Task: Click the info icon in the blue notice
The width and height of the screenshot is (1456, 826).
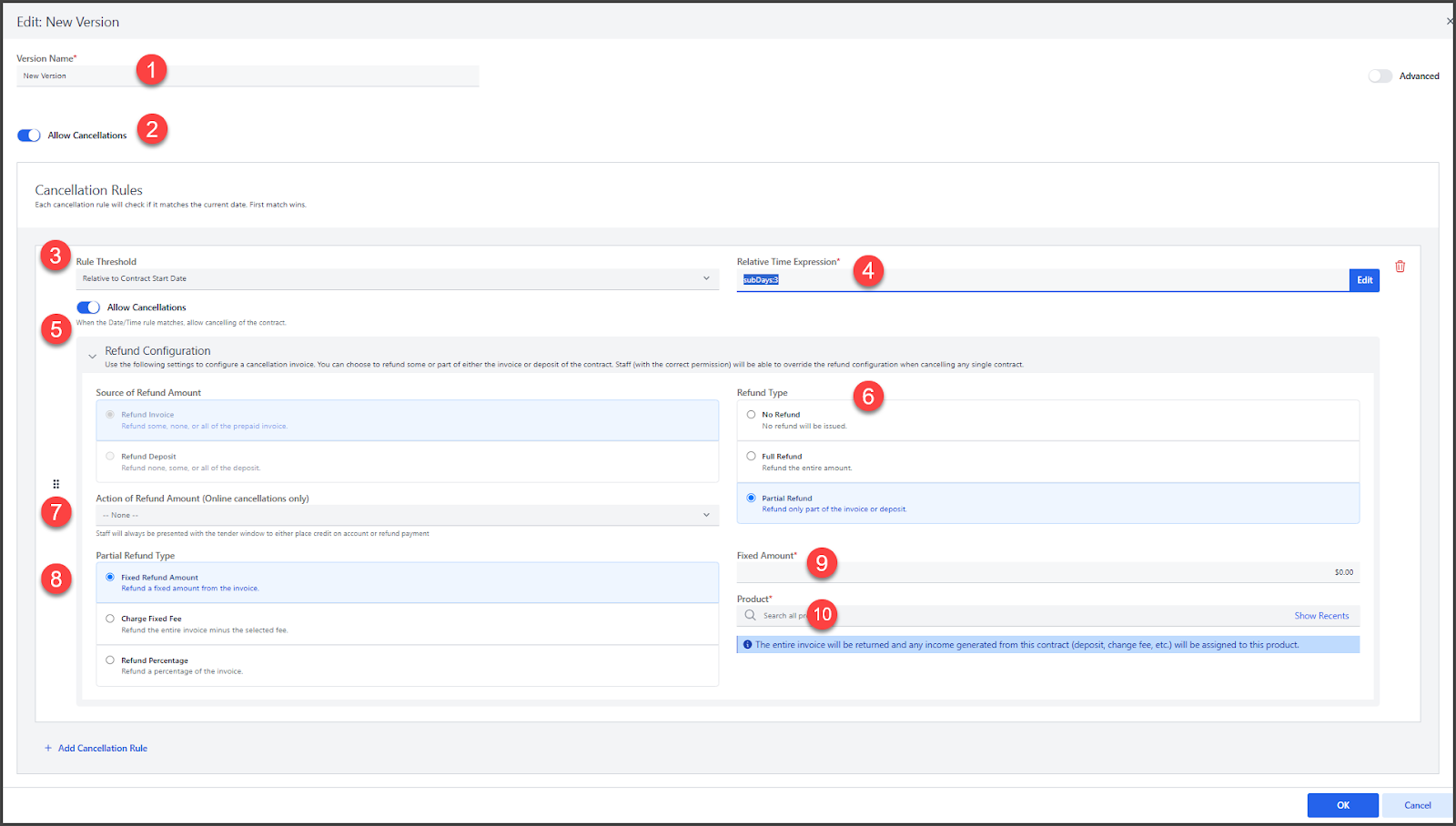Action: (748, 645)
